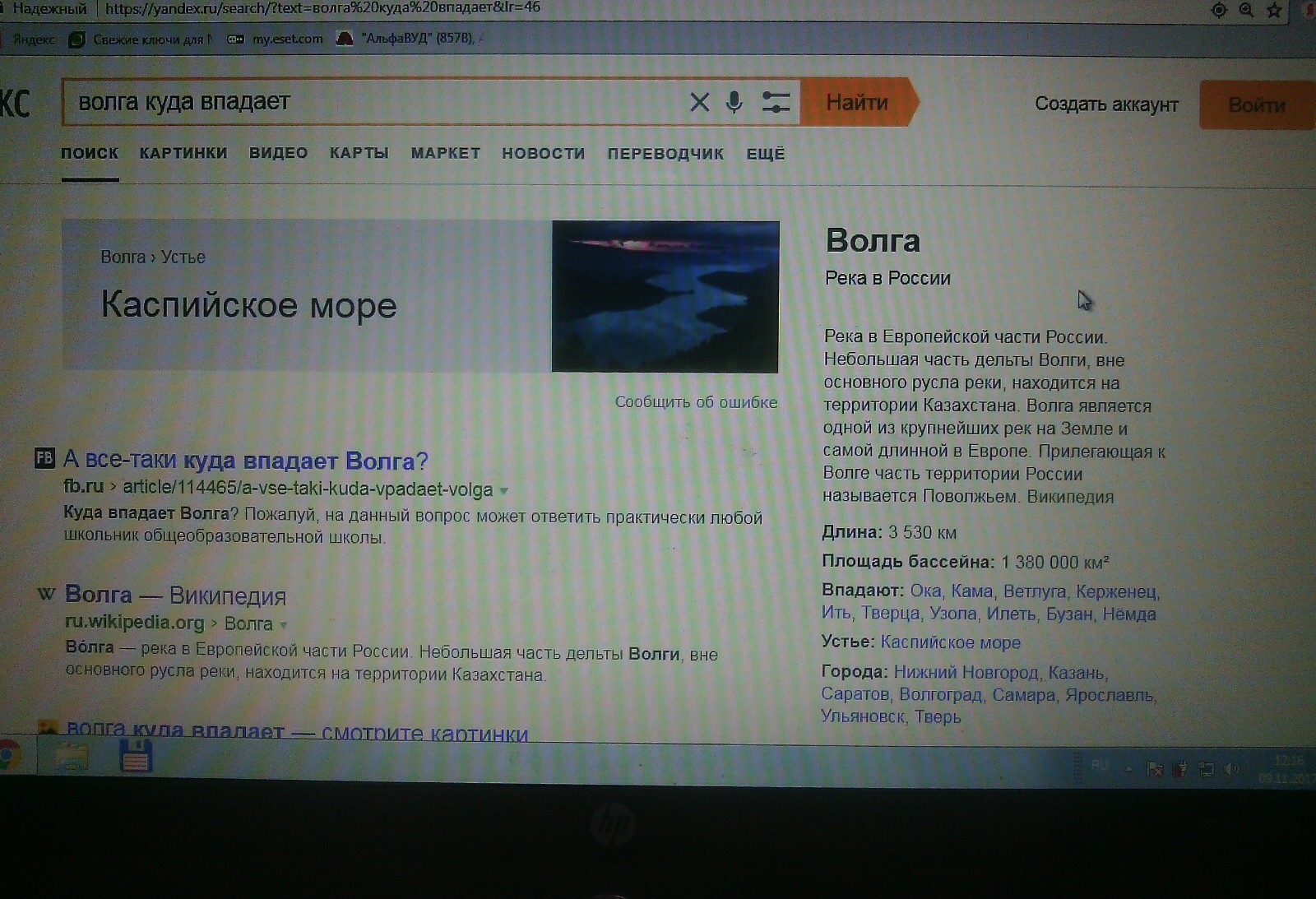This screenshot has height=899, width=1316.
Task: Switch to the МАРКЕТ tab
Action: point(446,153)
